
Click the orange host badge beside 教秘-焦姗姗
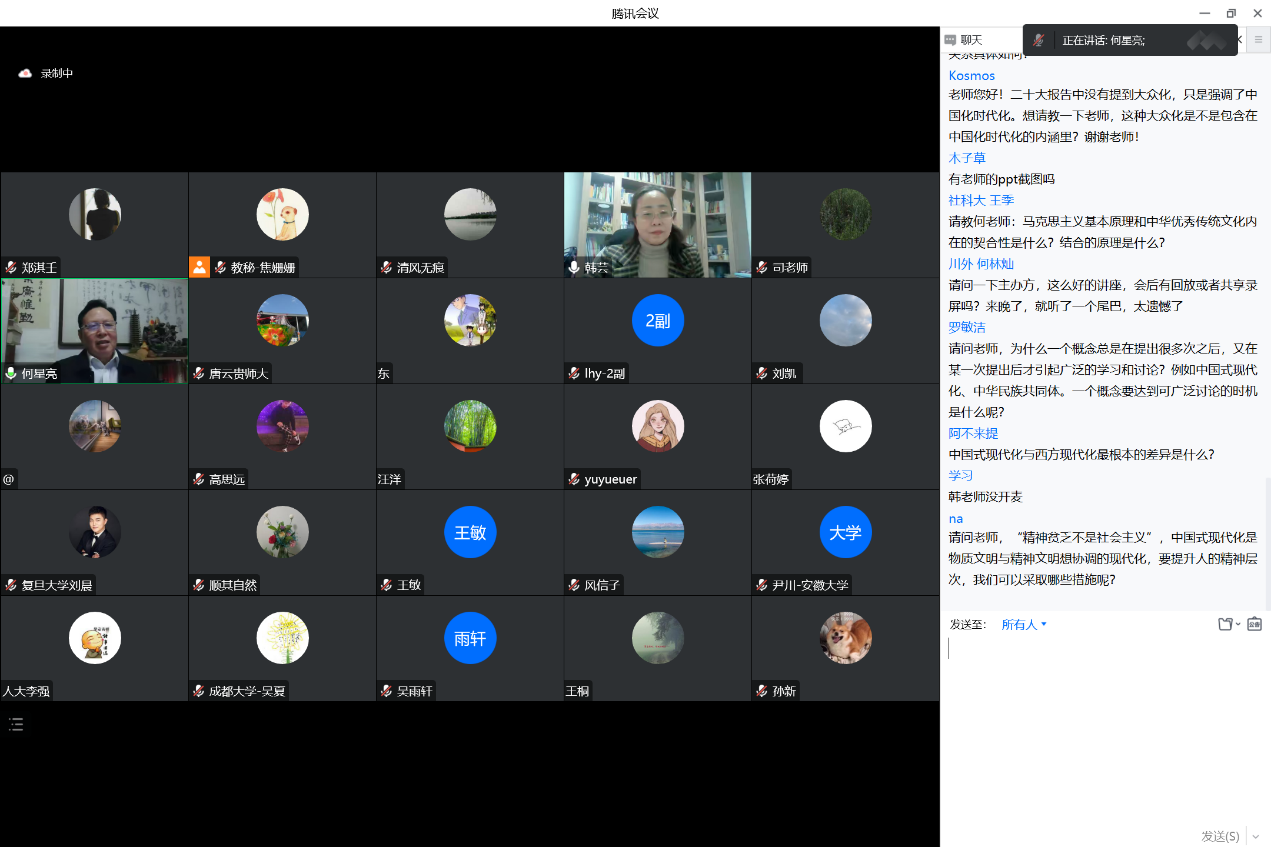(x=199, y=267)
